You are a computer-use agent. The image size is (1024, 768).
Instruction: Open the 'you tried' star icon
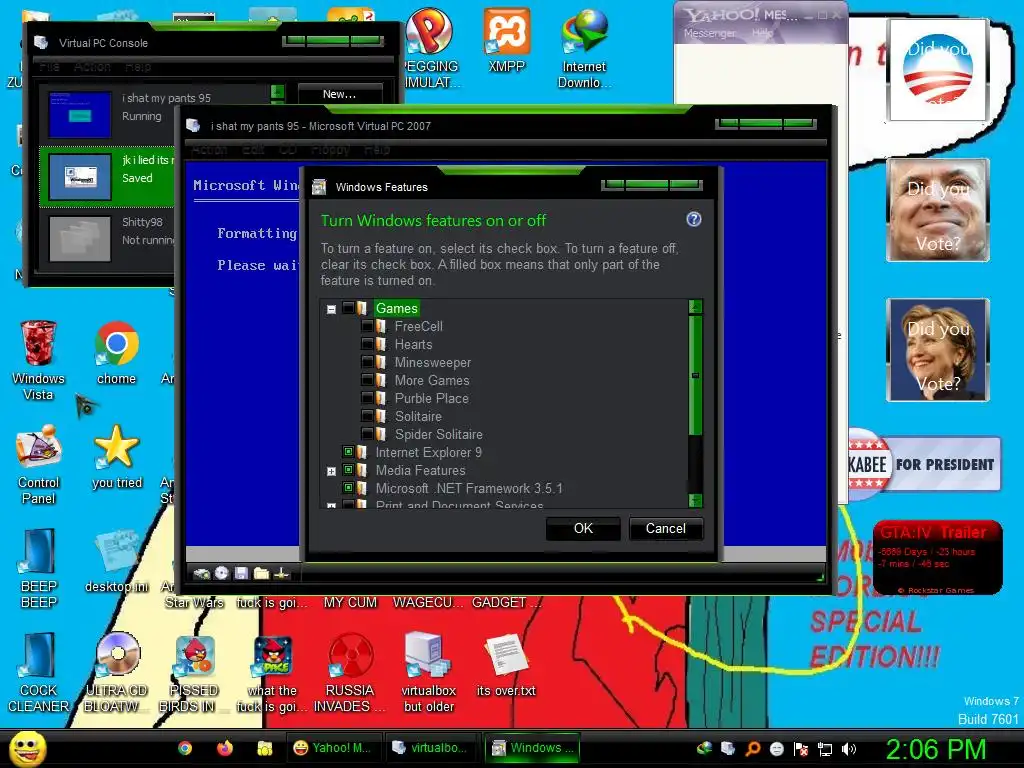click(x=116, y=457)
